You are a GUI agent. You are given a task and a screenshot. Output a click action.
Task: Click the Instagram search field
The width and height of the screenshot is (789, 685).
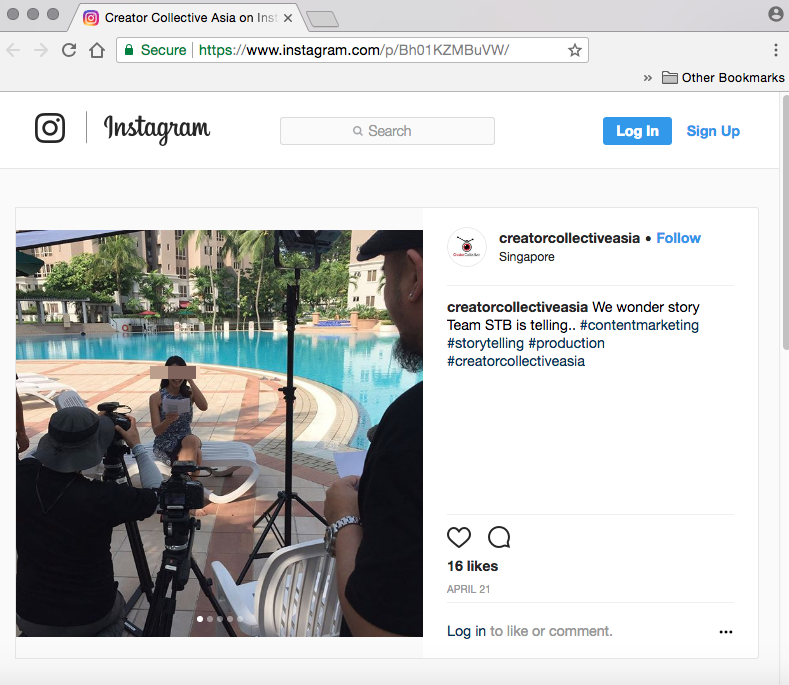pos(387,131)
